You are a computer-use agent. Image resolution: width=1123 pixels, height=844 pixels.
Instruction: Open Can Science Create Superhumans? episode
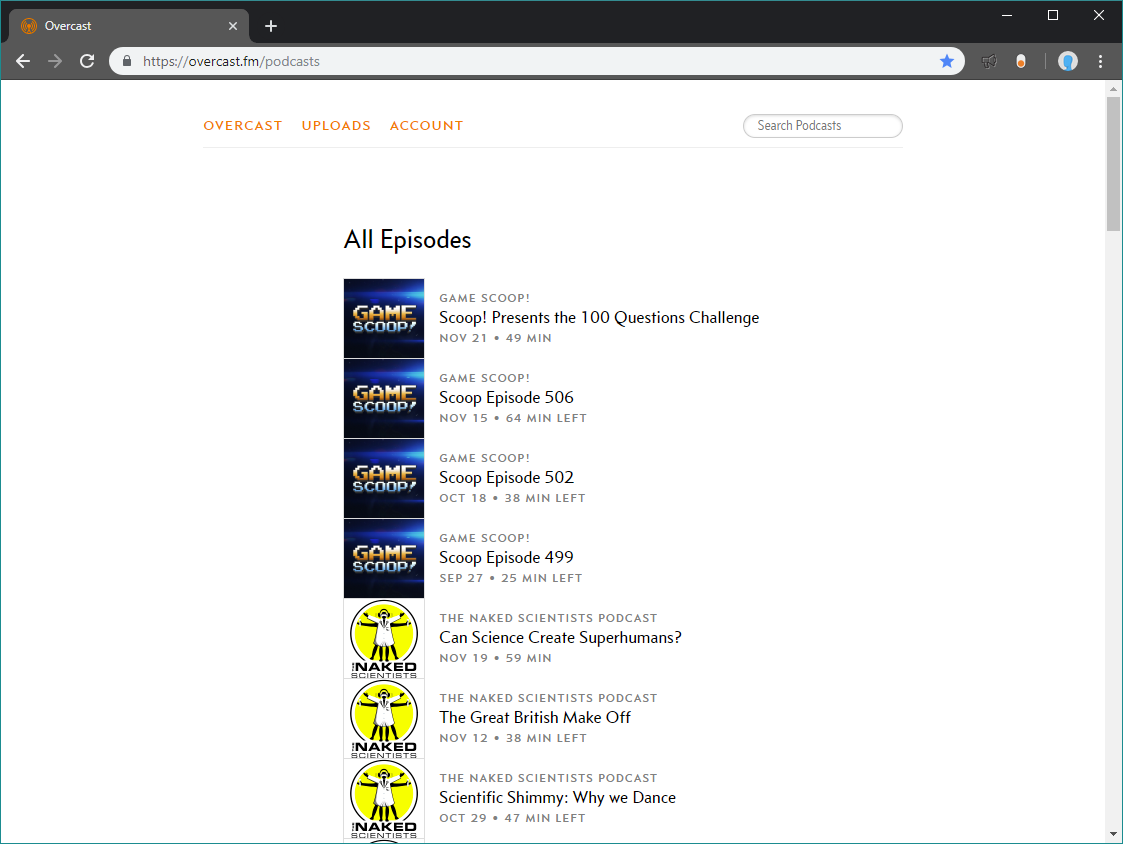(560, 638)
